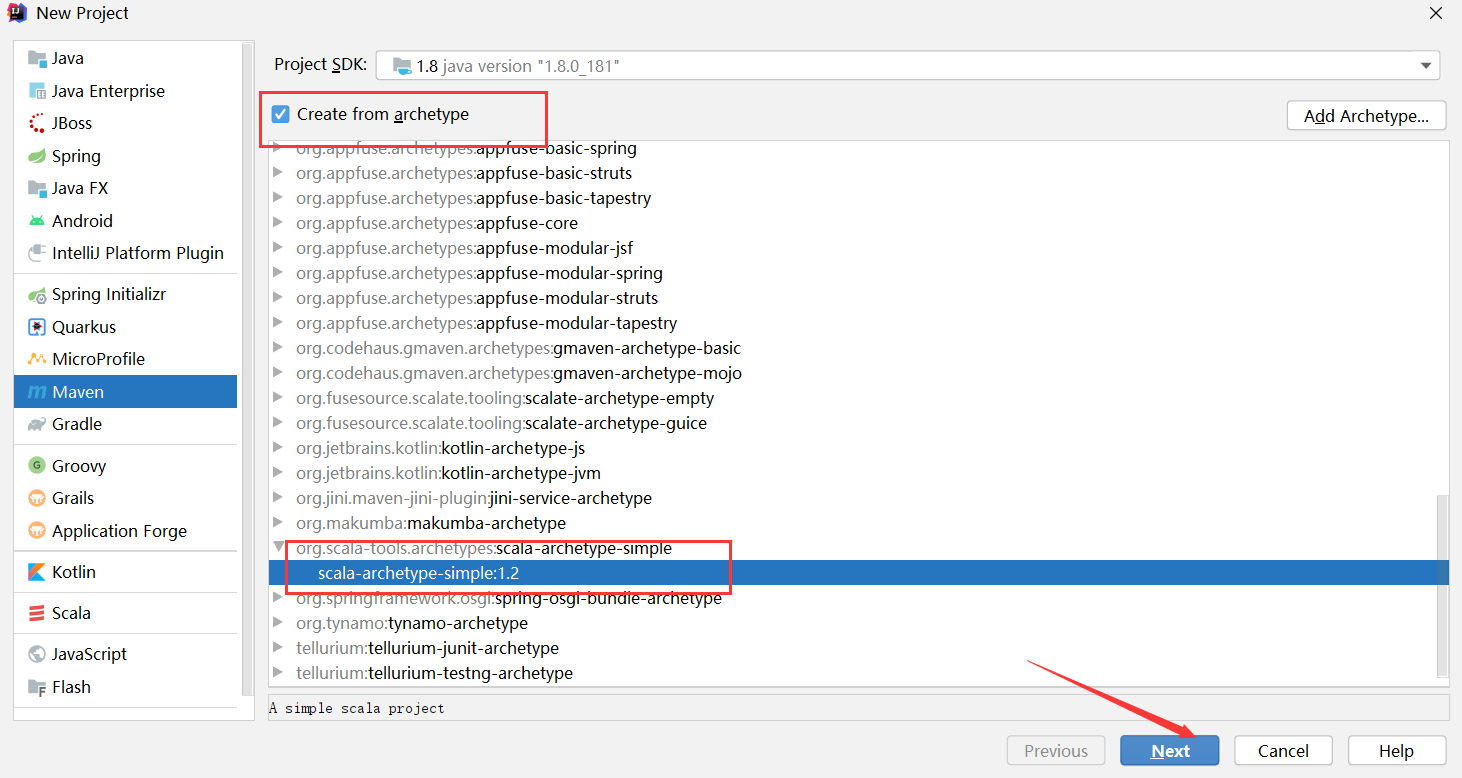Select the Gradle elephant icon

tap(37, 424)
